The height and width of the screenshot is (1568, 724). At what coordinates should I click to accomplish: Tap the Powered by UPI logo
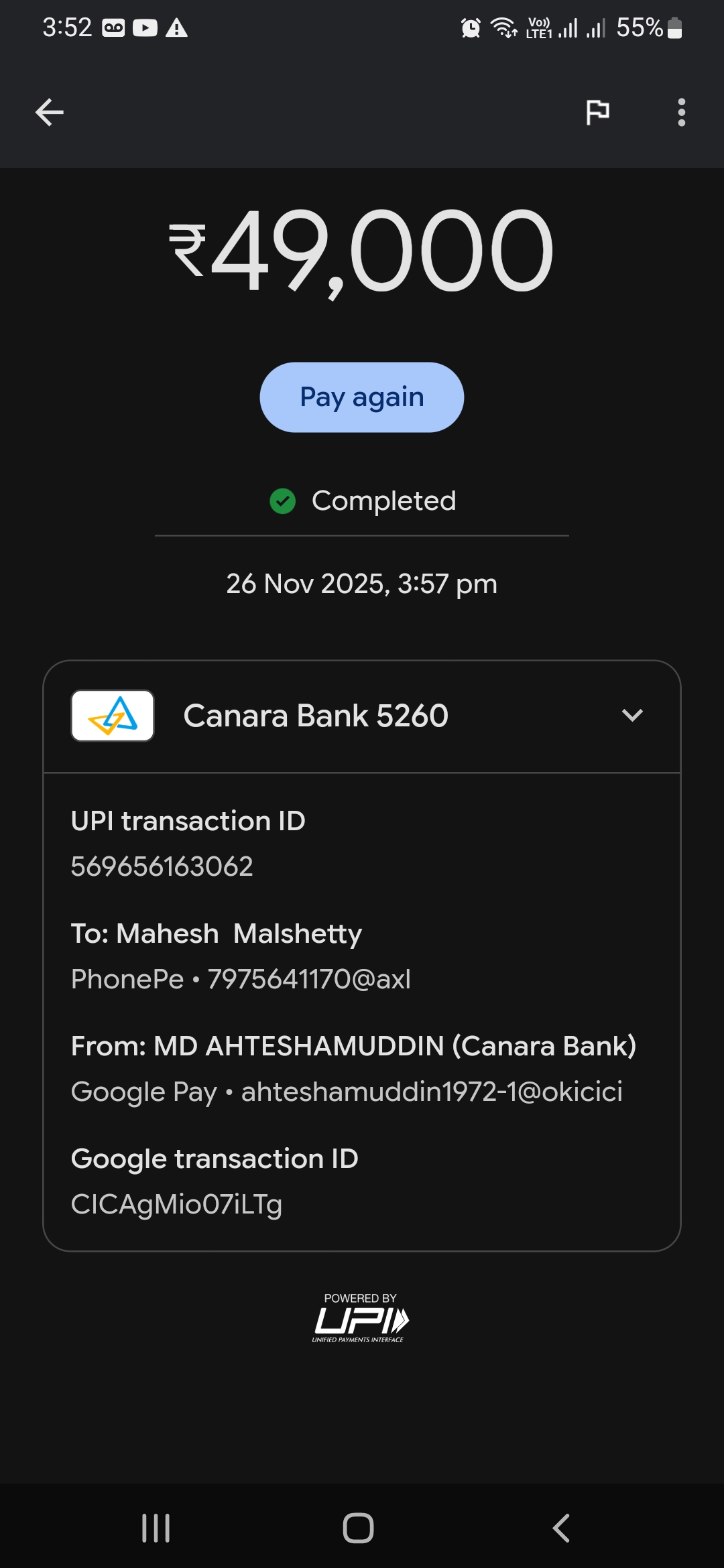(x=361, y=1318)
